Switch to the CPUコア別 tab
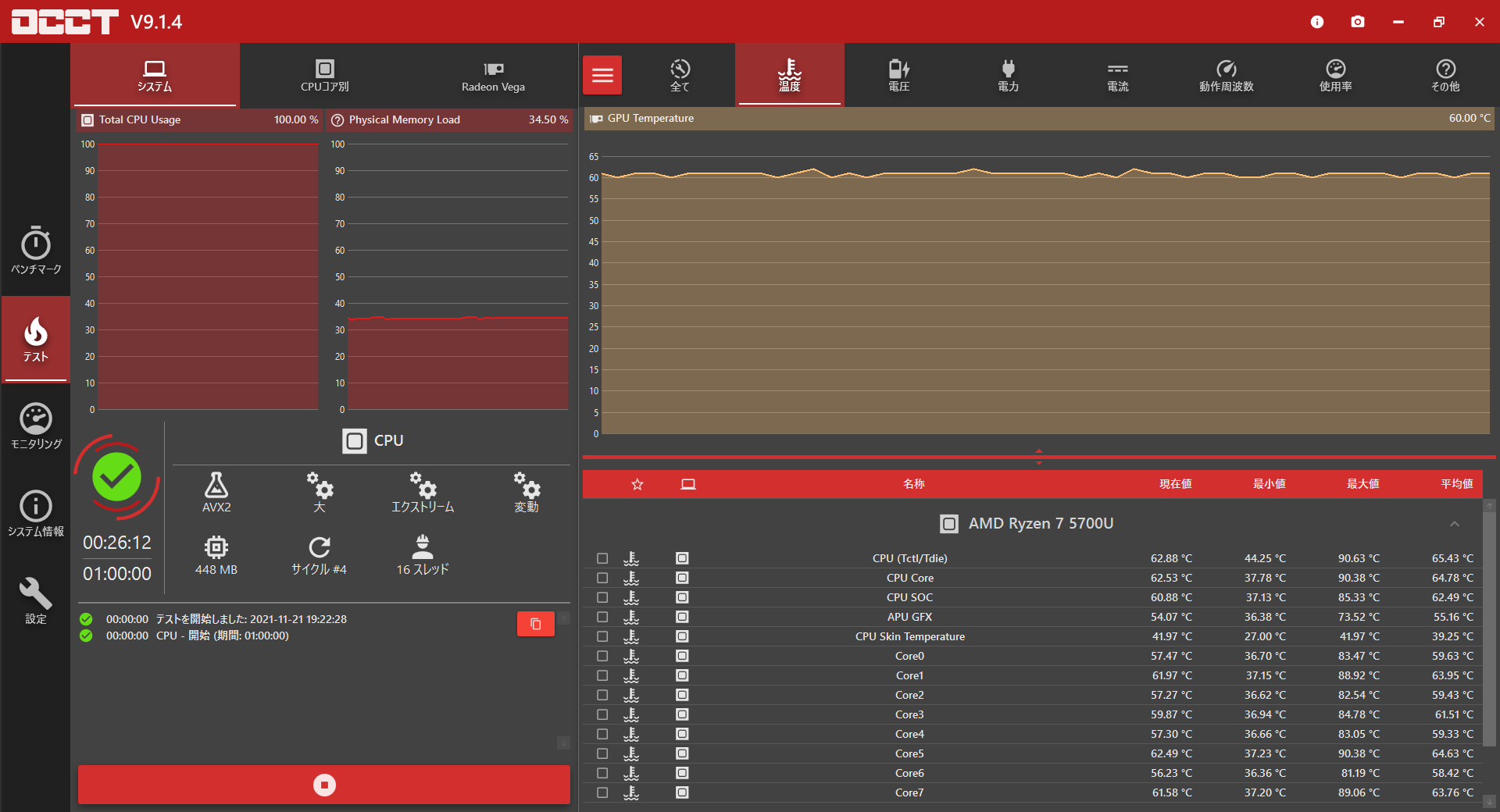The width and height of the screenshot is (1500, 812). point(325,75)
